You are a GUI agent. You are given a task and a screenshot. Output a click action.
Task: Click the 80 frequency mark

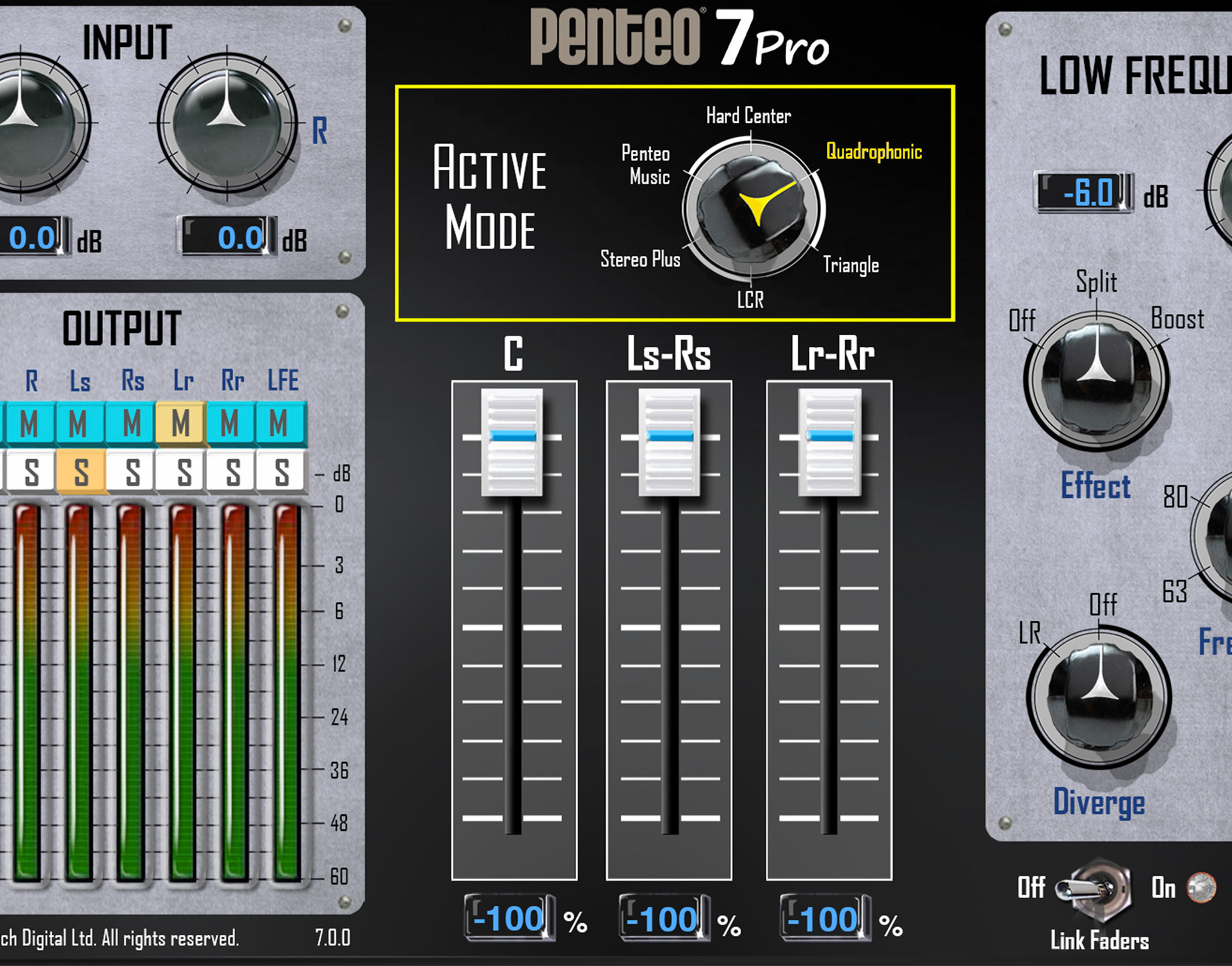pyautogui.click(x=1175, y=497)
